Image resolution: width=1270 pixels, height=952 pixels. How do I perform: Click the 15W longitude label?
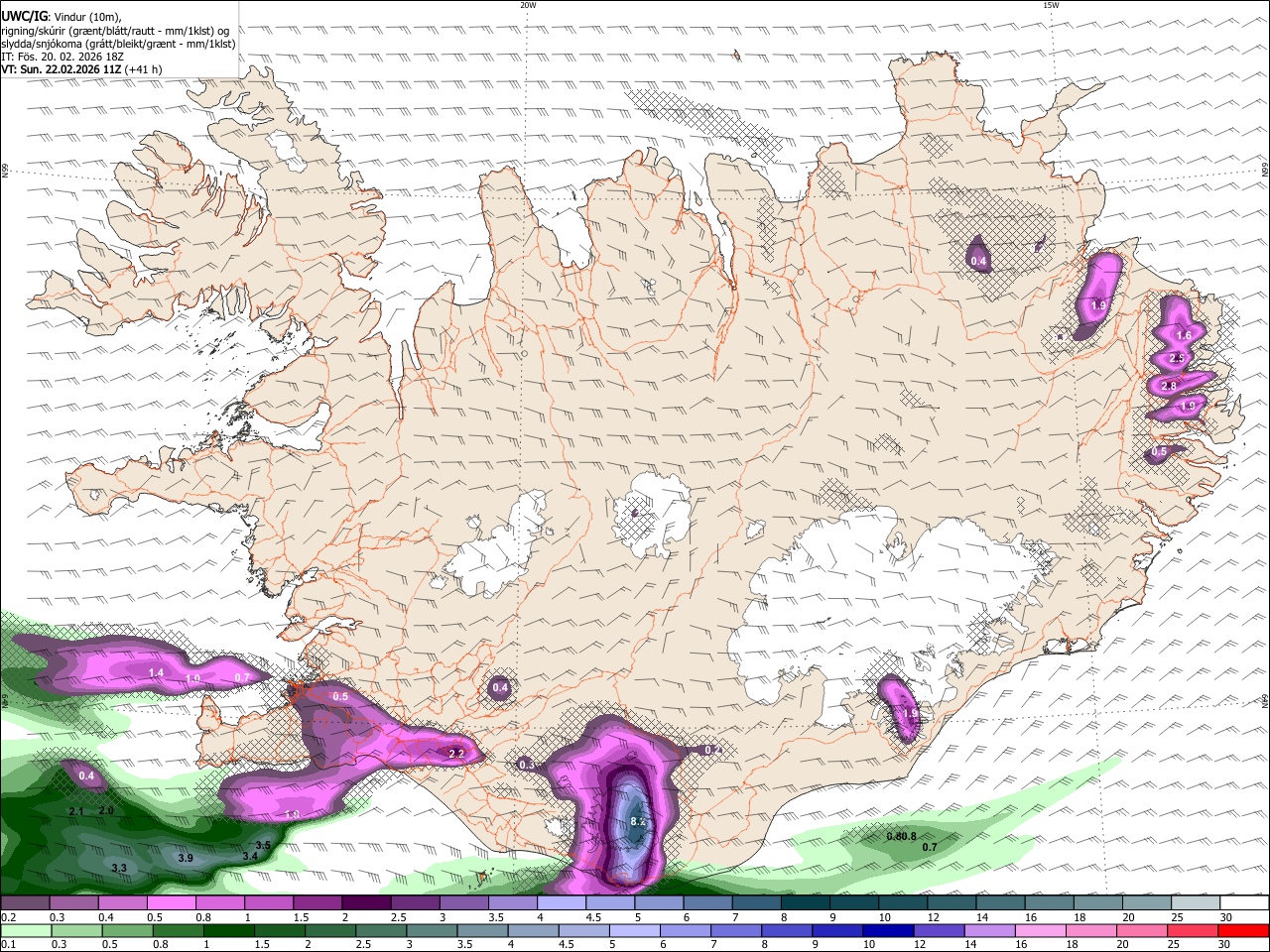pos(1051,5)
